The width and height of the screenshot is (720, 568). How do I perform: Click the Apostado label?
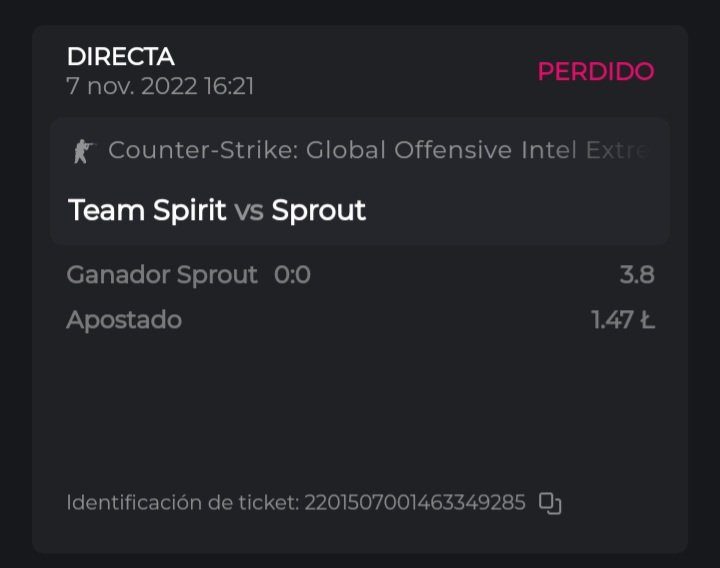point(124,321)
